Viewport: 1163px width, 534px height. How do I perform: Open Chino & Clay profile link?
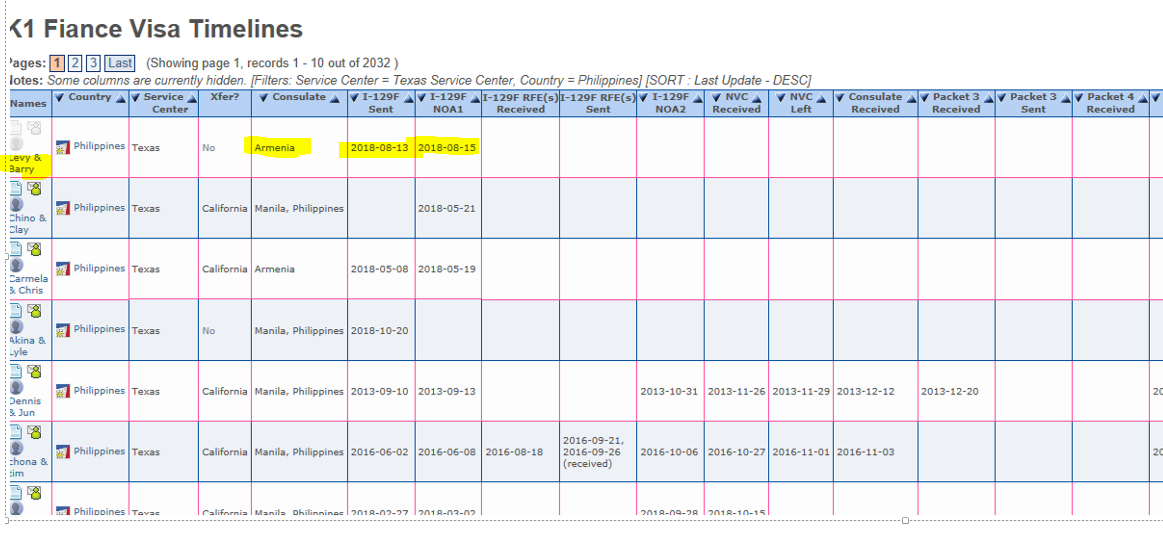[x=27, y=224]
